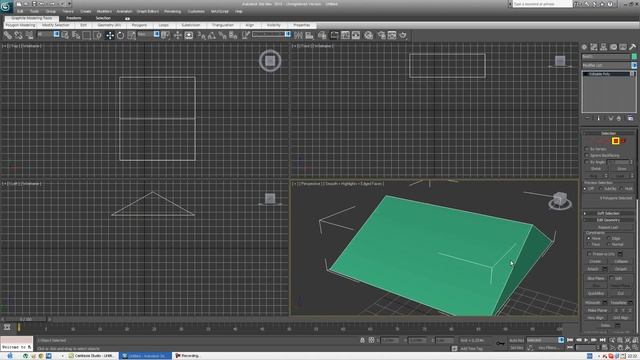Click the Zoom Extents All viewport icon
640x360 pixels.
(x=635, y=340)
